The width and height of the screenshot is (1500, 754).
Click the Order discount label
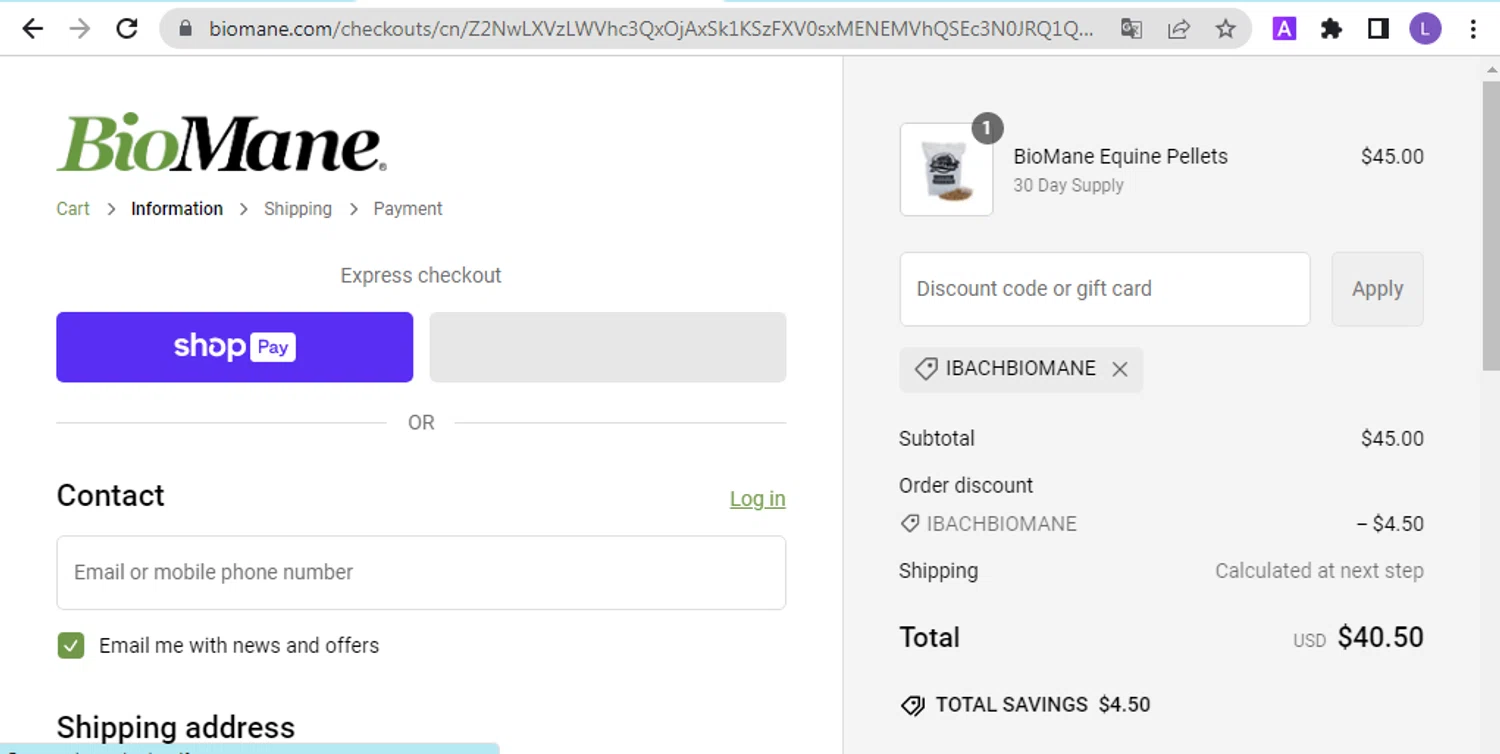(x=966, y=486)
